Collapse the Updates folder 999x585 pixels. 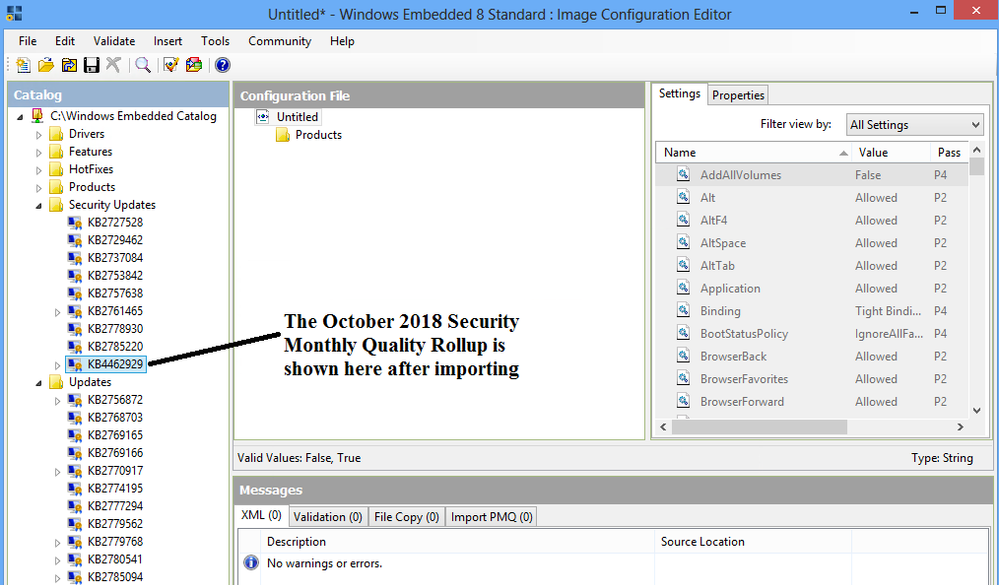(39, 382)
